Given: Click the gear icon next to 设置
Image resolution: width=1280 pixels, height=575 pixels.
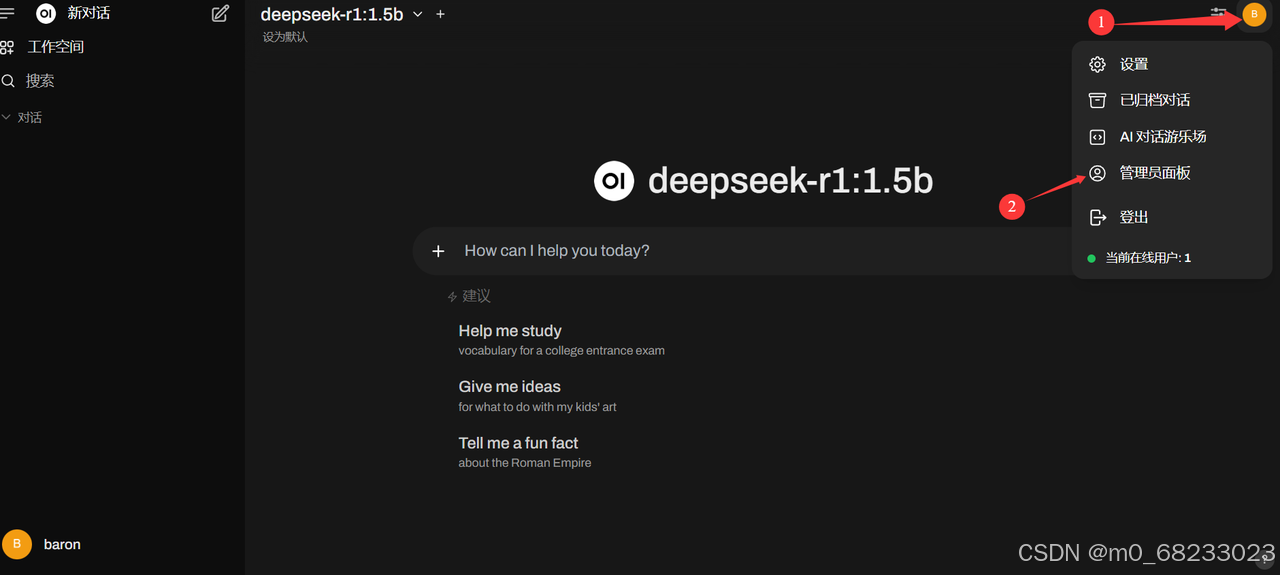Looking at the screenshot, I should tap(1097, 64).
